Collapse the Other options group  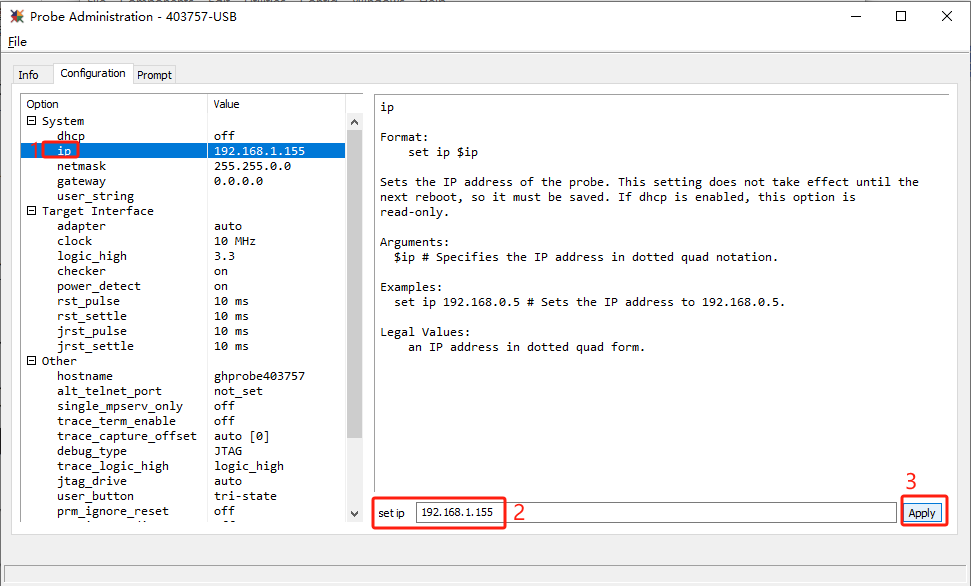click(x=32, y=361)
